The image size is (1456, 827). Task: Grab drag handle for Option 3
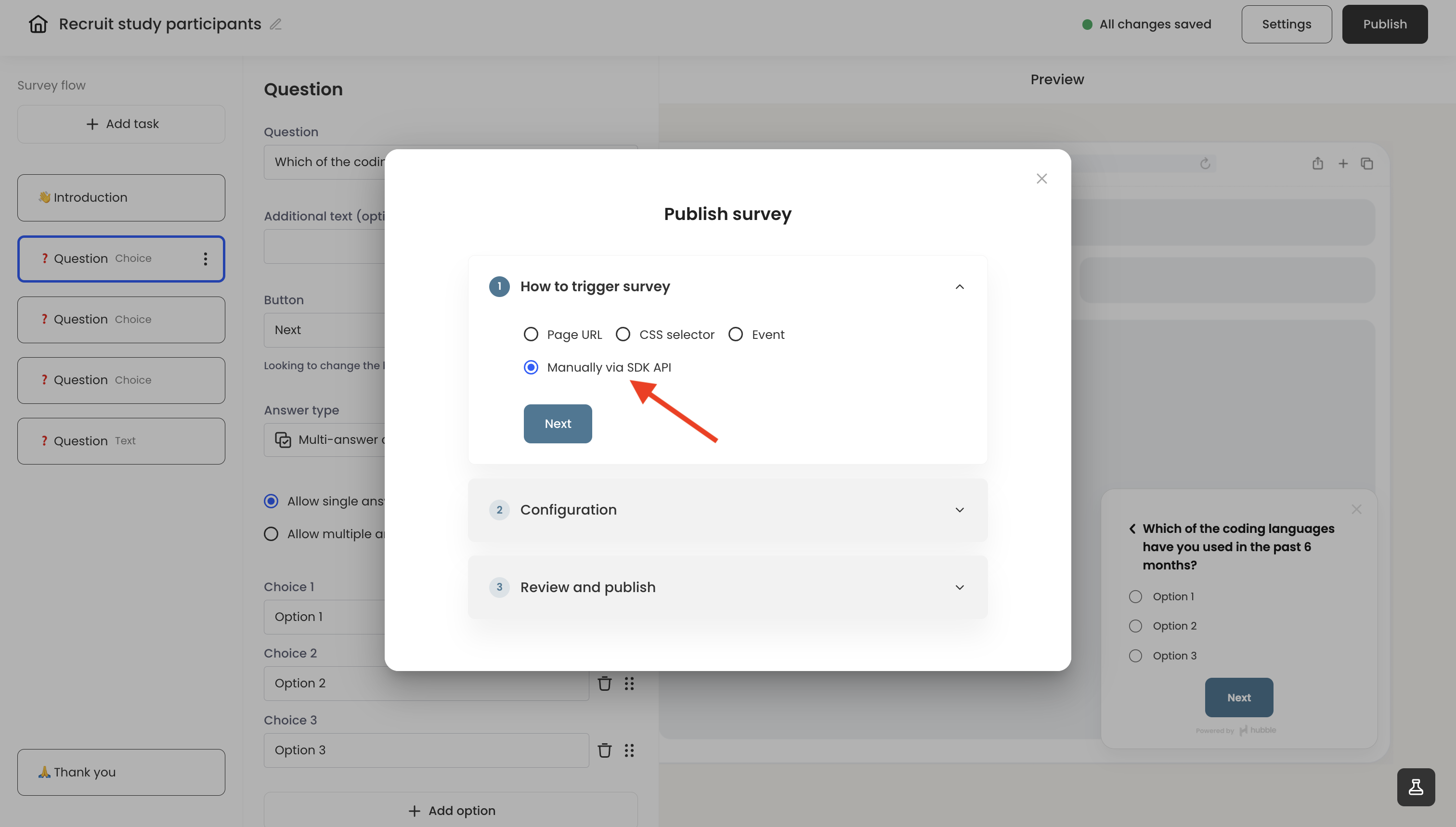click(629, 750)
